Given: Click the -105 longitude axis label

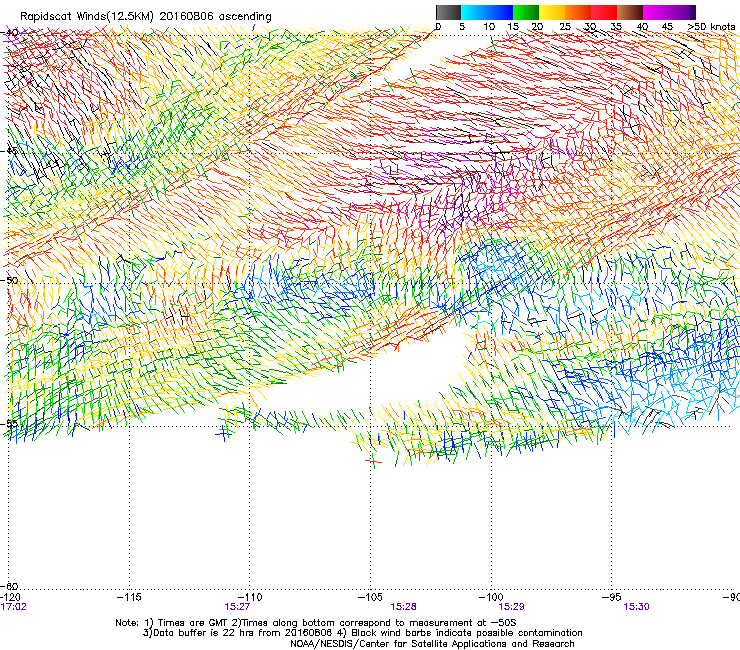Looking at the screenshot, I should point(370,598).
